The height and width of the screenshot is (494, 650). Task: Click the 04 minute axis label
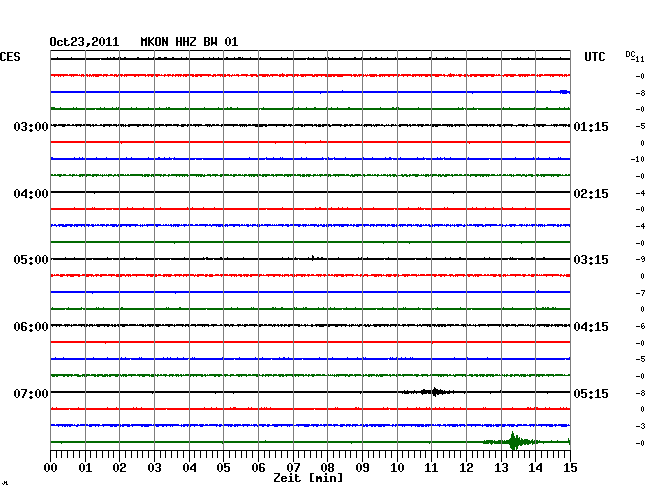pyautogui.click(x=189, y=467)
